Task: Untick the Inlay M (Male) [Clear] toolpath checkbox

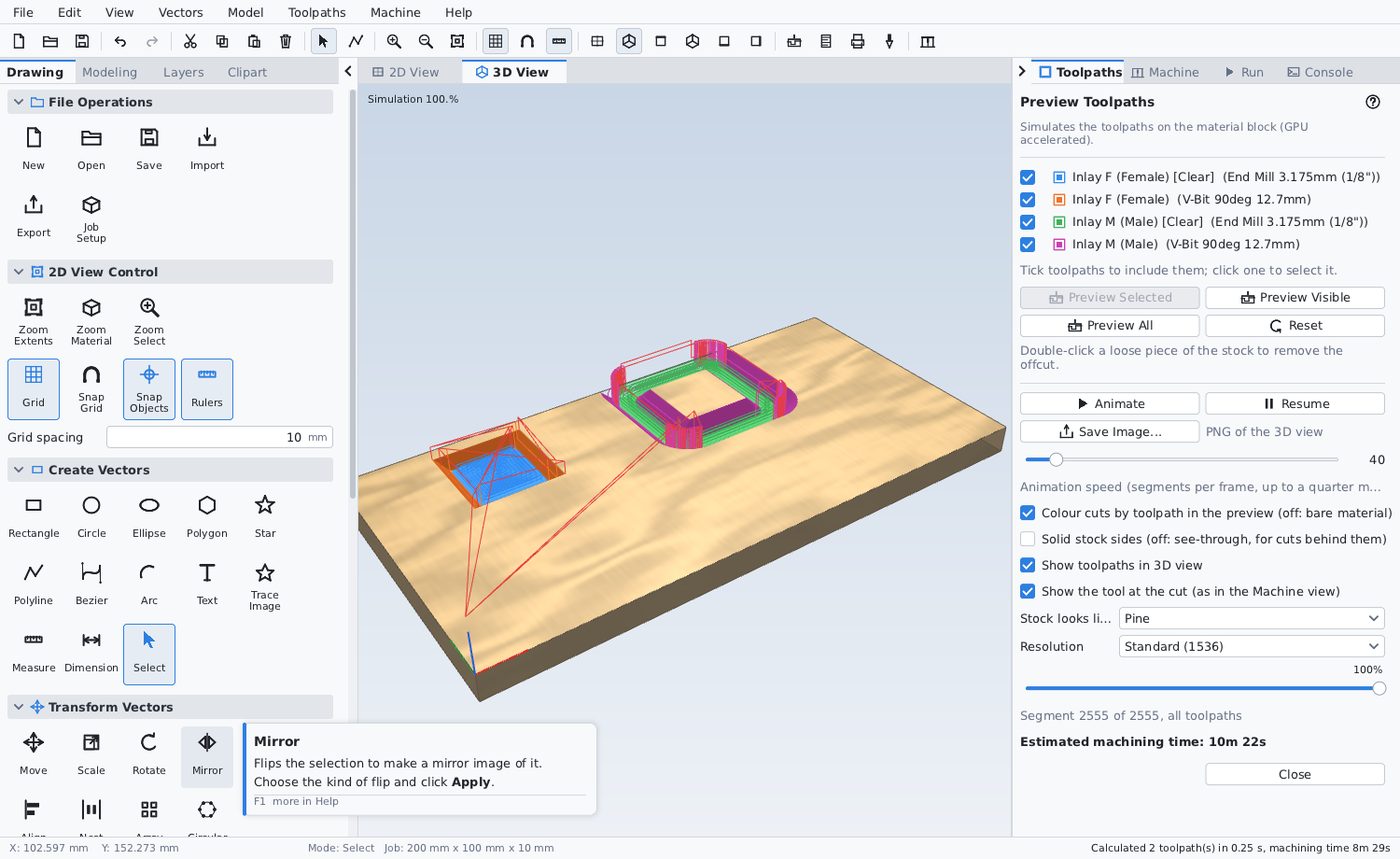Action: pyautogui.click(x=1027, y=222)
